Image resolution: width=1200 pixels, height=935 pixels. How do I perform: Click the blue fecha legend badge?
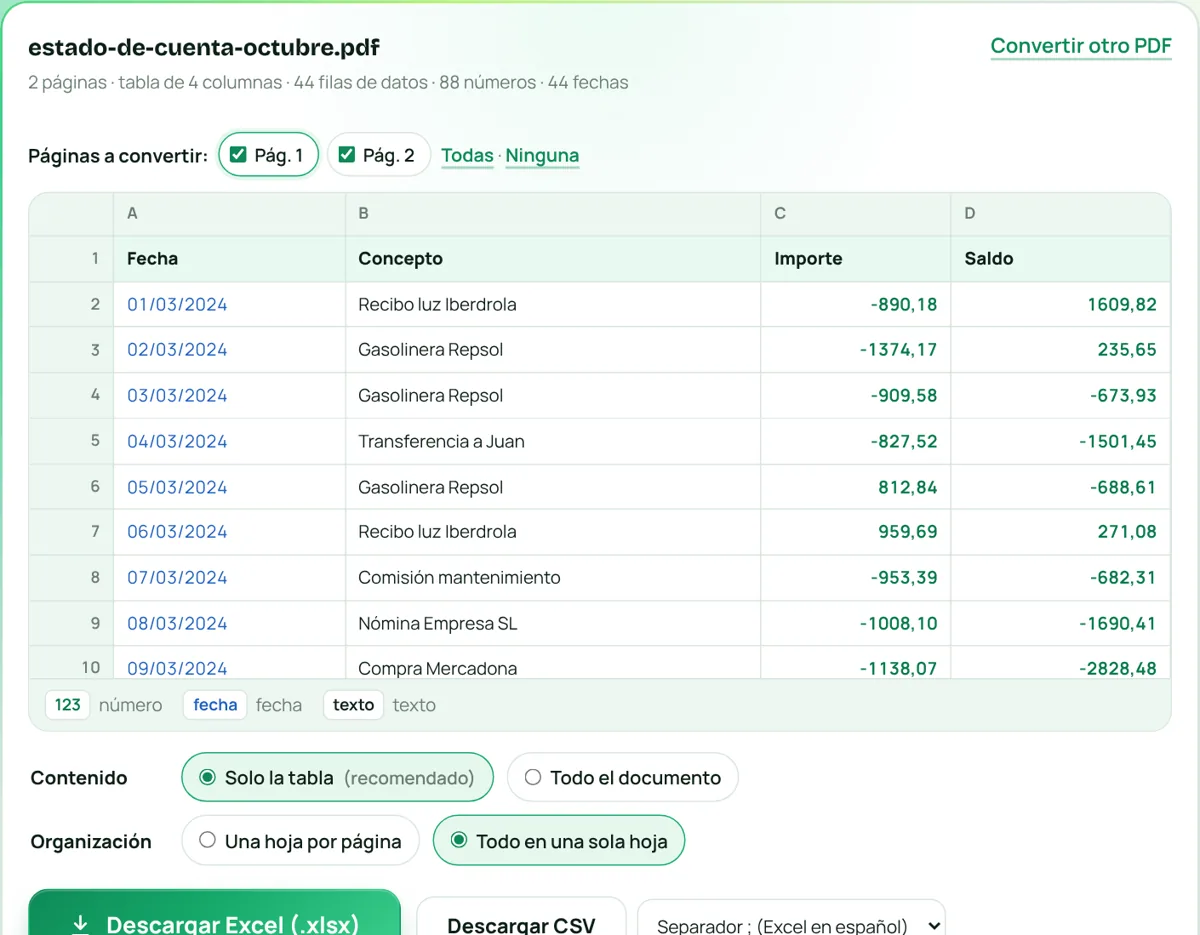tap(215, 705)
